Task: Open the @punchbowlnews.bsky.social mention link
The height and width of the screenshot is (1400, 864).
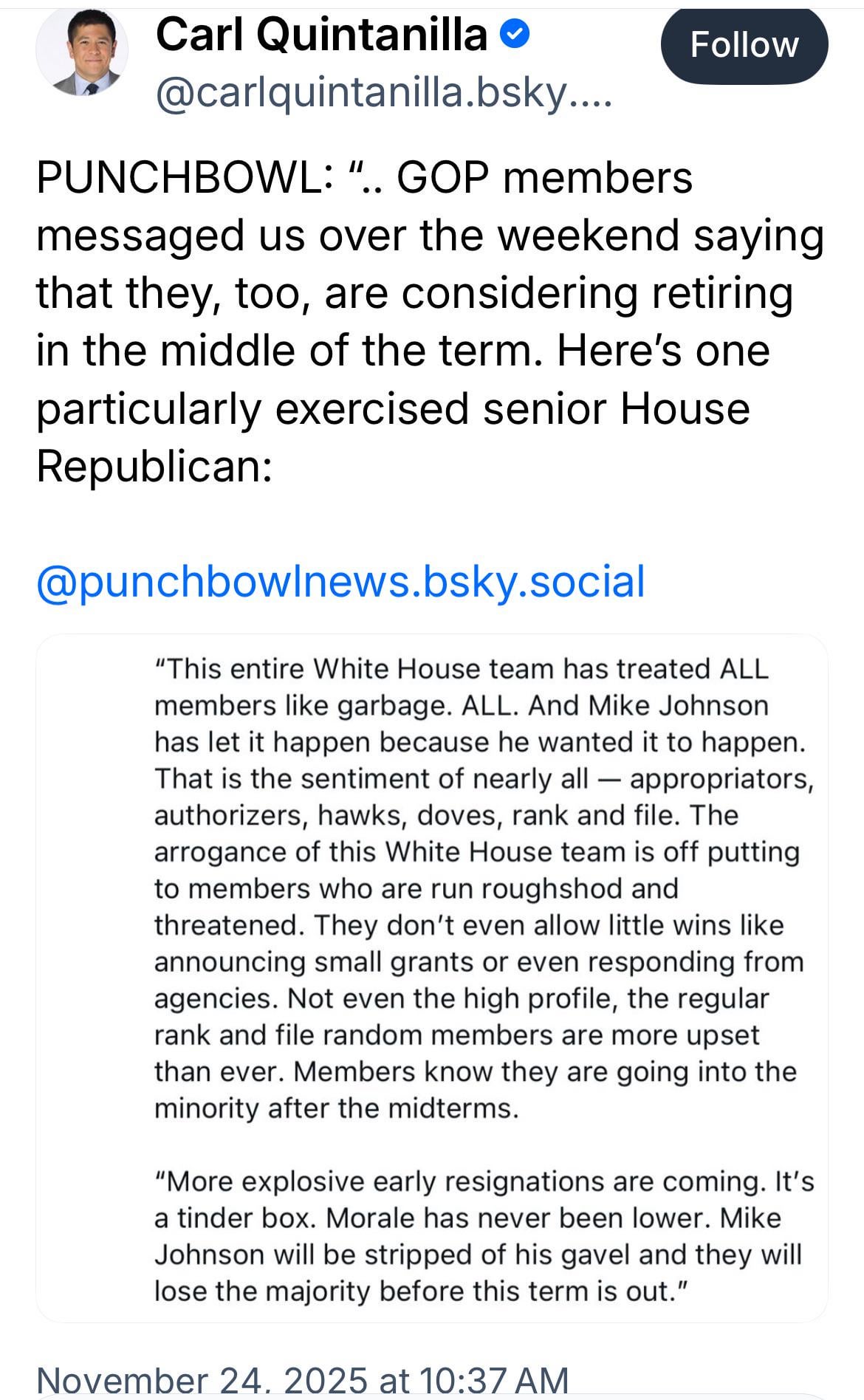Action: pyautogui.click(x=340, y=580)
